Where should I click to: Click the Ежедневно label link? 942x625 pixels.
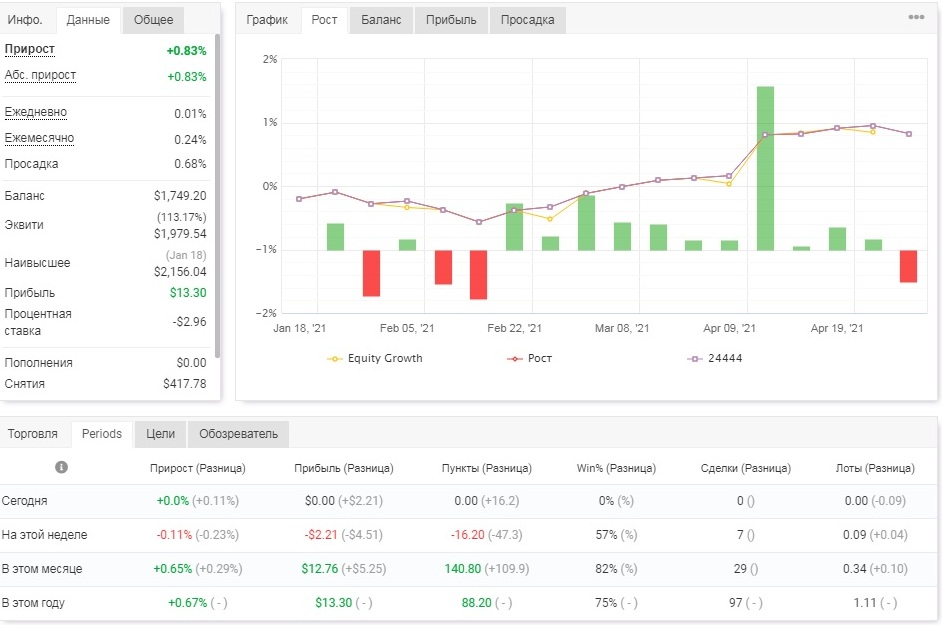coord(36,112)
